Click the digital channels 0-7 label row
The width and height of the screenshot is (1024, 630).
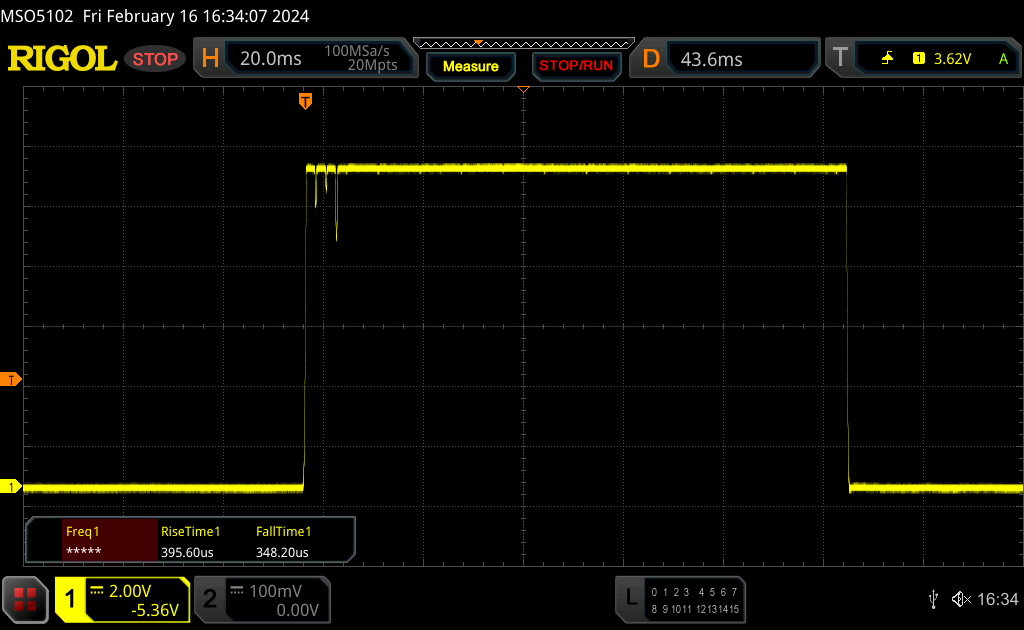pos(694,592)
